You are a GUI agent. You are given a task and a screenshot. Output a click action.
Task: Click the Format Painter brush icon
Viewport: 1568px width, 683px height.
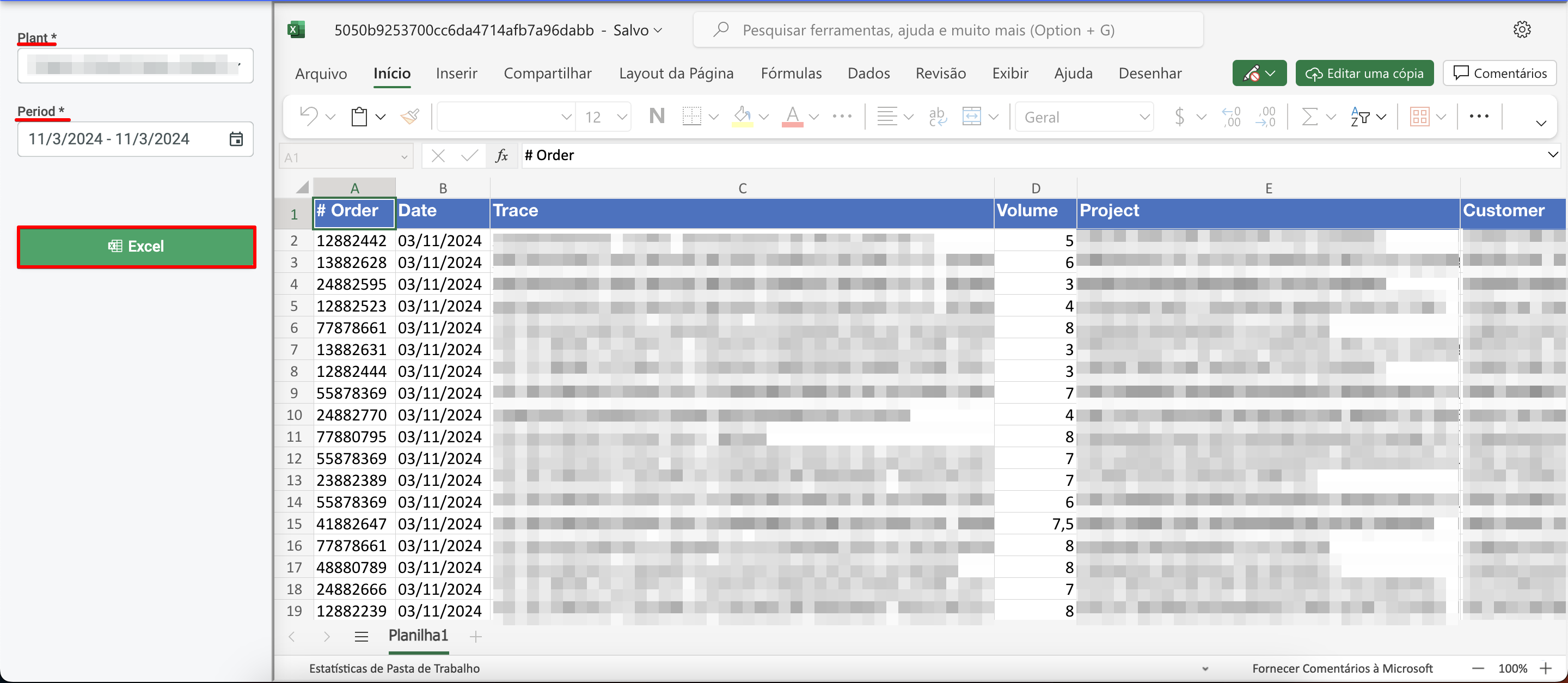tap(409, 116)
